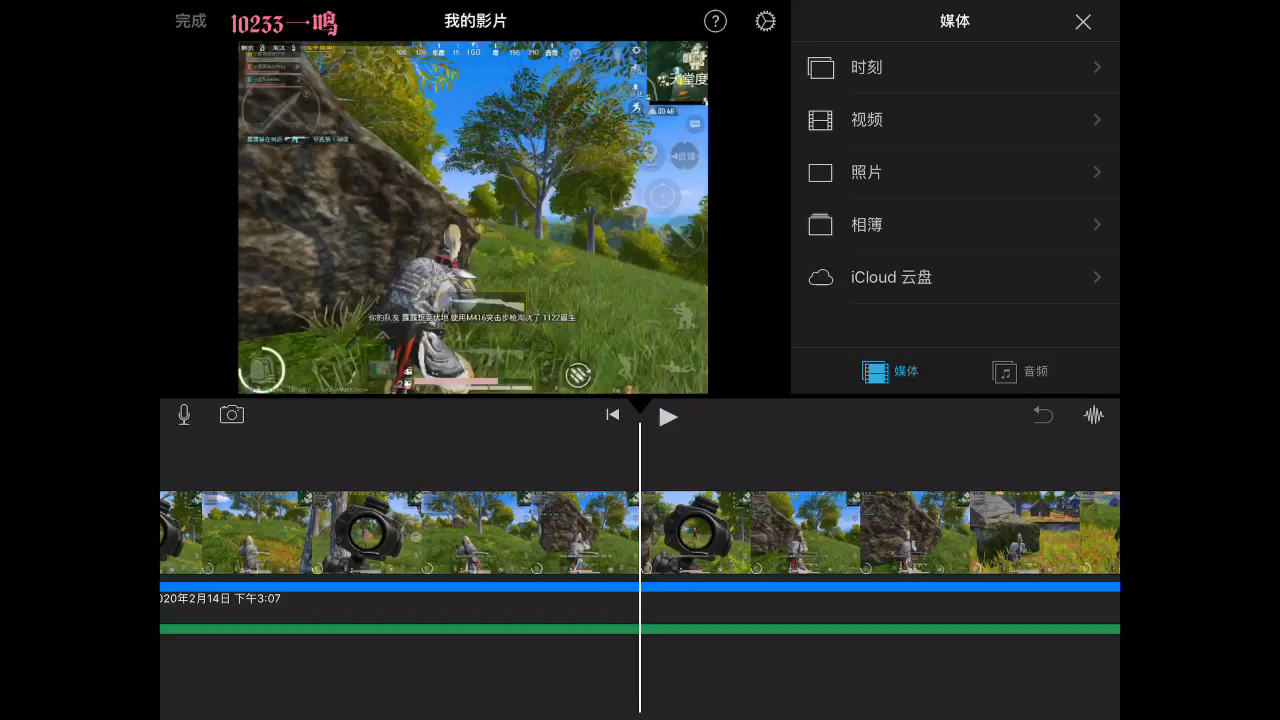Close the 媒体 panel with X
This screenshot has width=1280, height=720.
(1083, 22)
